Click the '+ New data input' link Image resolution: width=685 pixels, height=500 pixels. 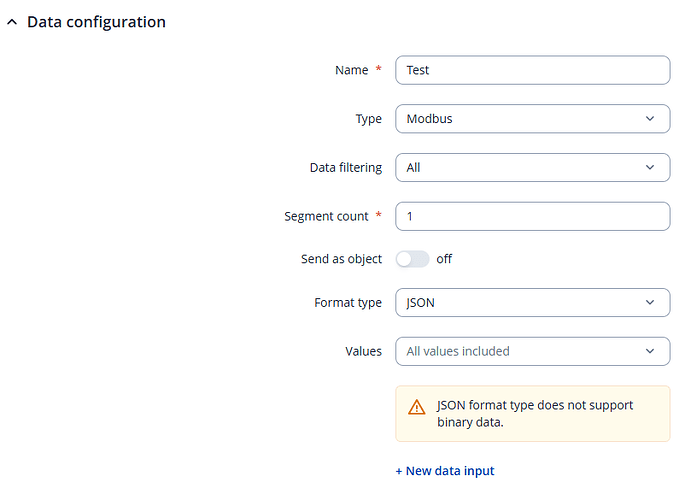[x=445, y=471]
